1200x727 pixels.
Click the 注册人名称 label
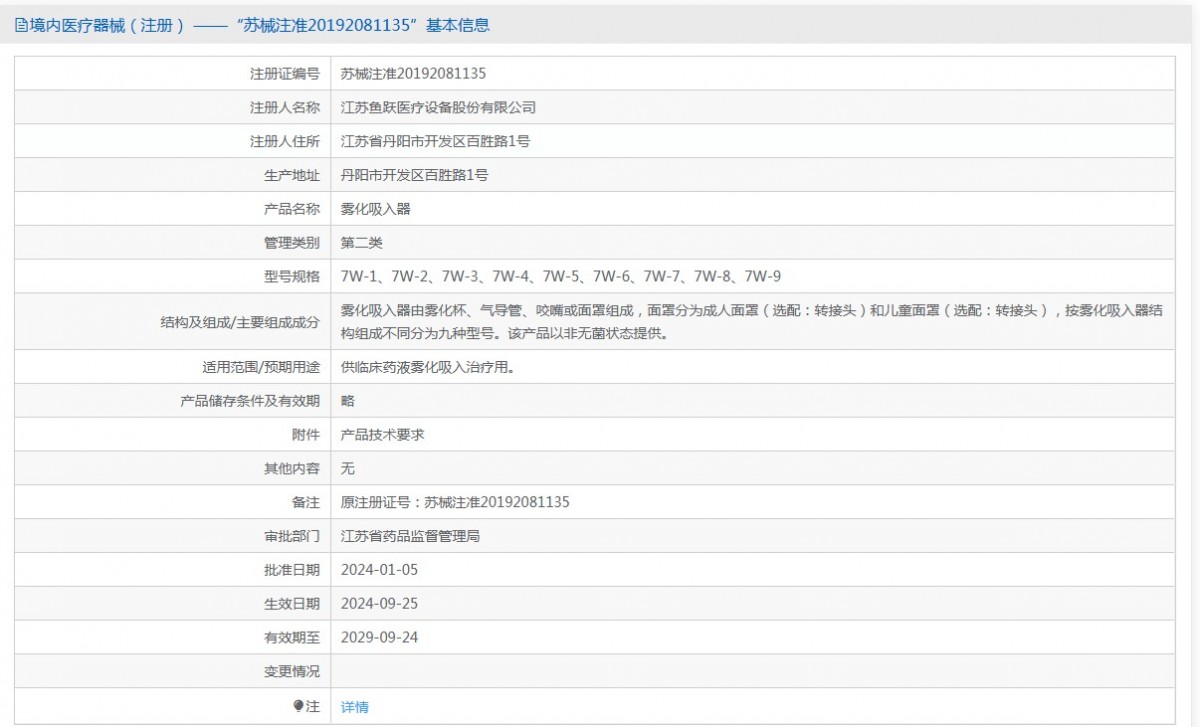pos(285,107)
